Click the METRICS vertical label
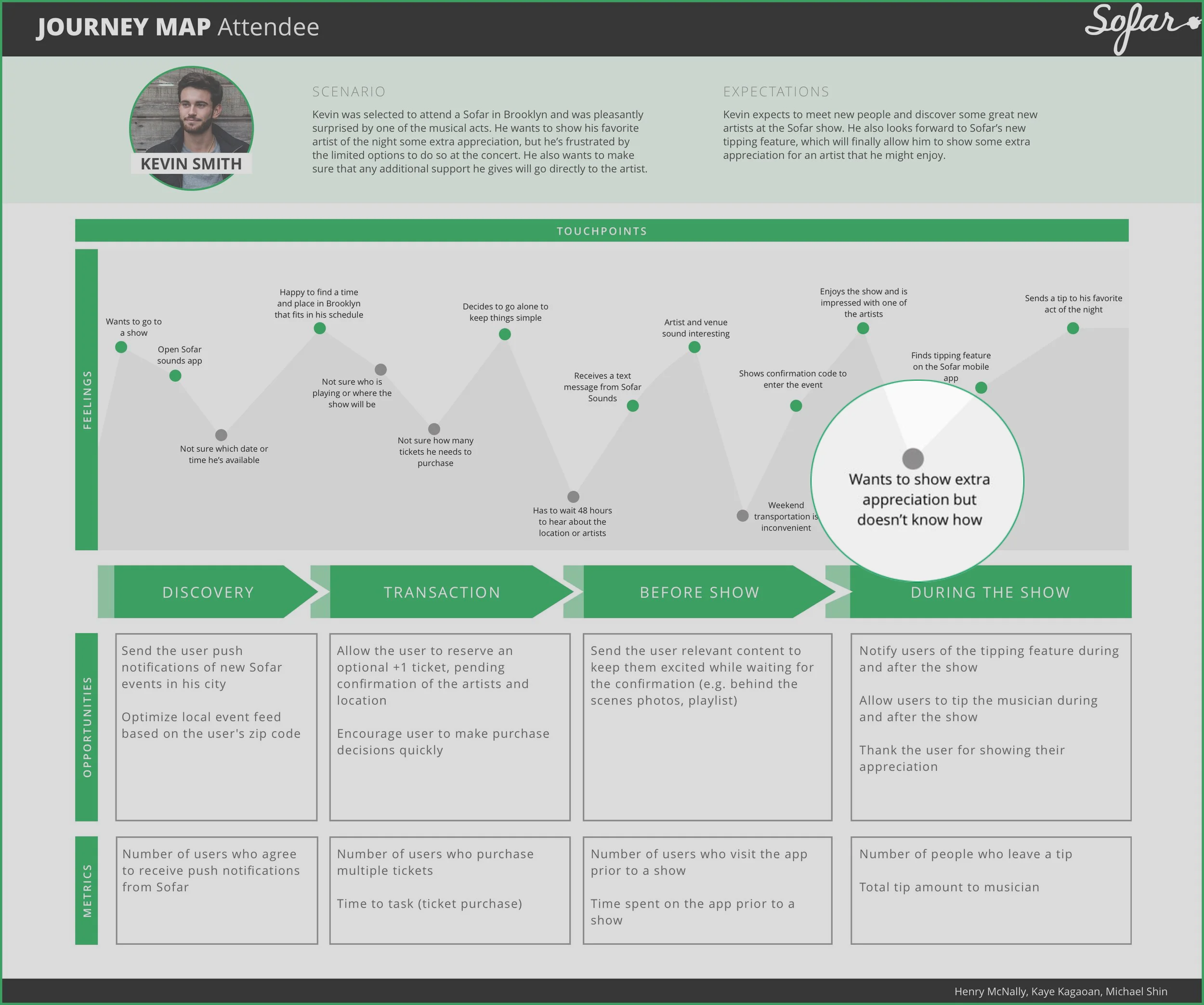1204x1005 pixels. 87,890
